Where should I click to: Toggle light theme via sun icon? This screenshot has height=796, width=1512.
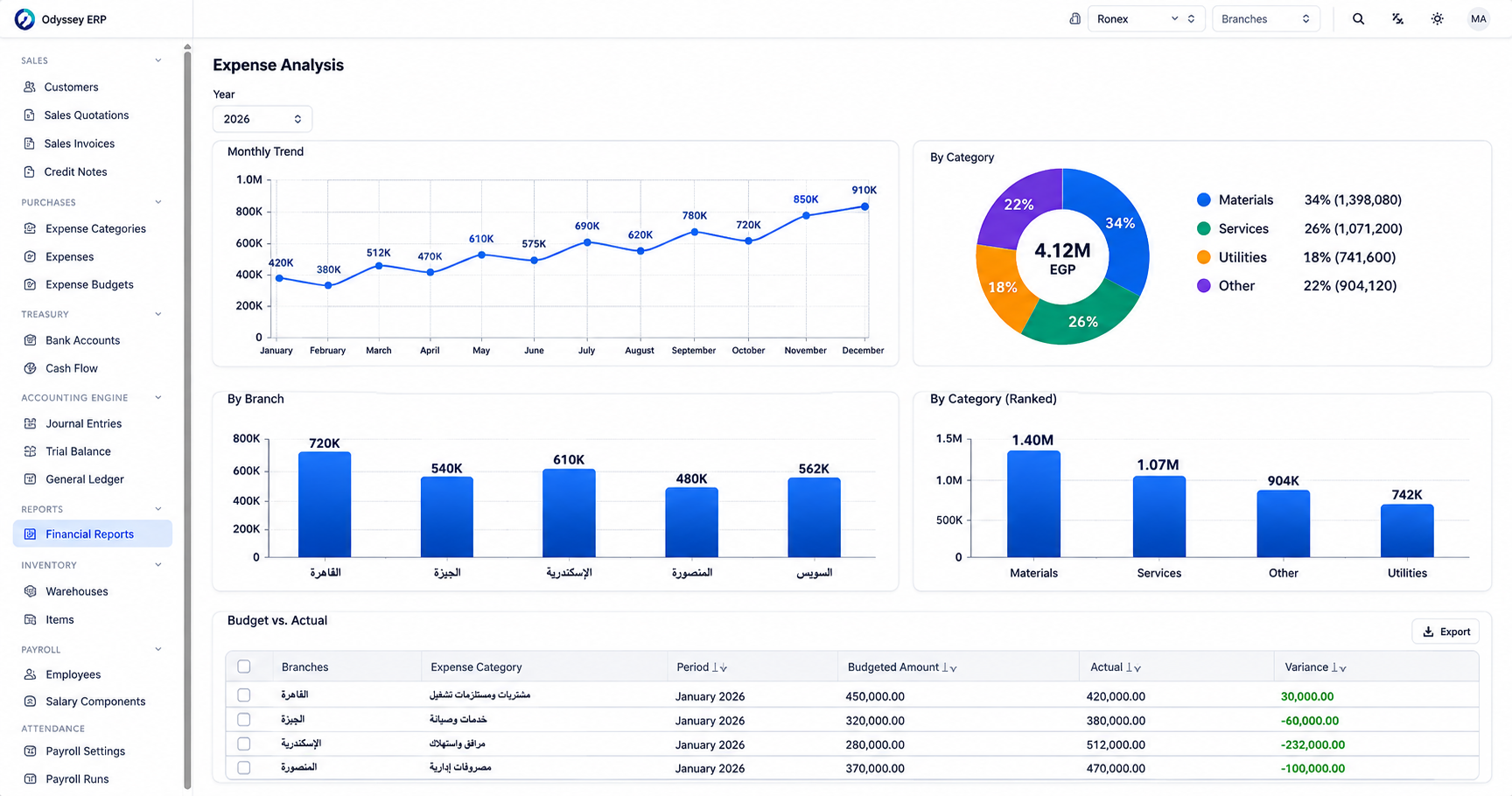[x=1437, y=19]
